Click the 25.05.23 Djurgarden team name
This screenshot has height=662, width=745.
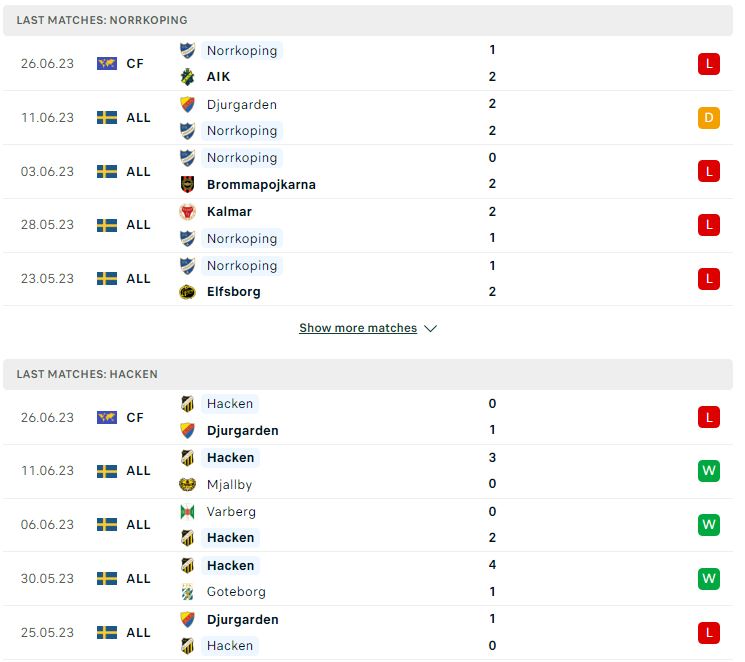coord(243,620)
